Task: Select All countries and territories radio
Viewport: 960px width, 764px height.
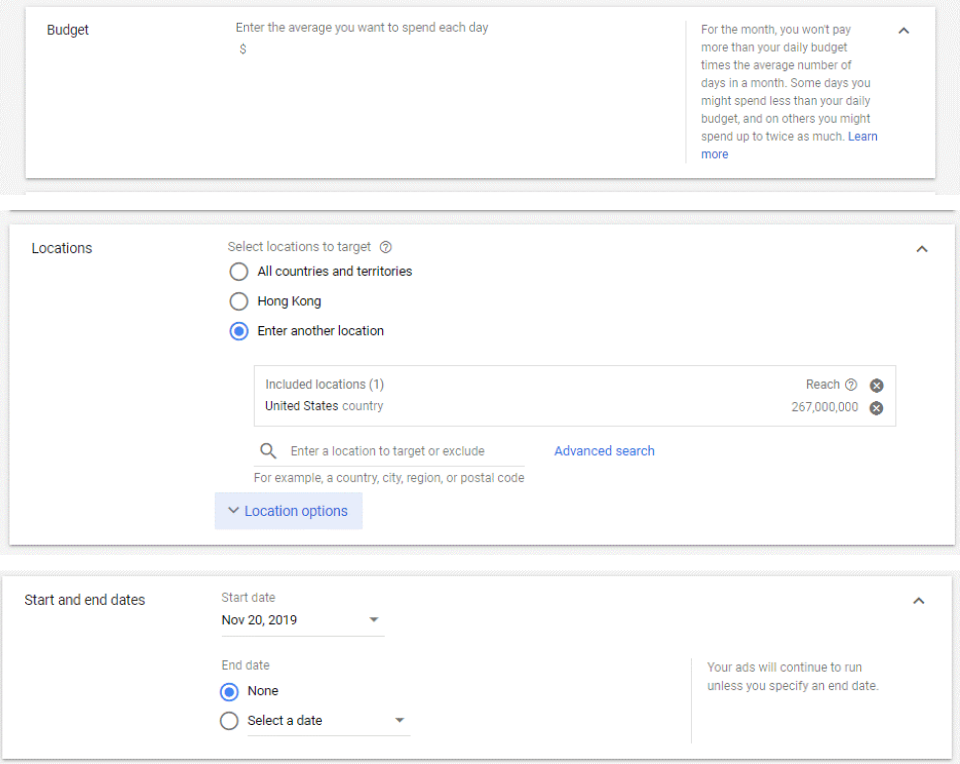Action: [x=239, y=271]
